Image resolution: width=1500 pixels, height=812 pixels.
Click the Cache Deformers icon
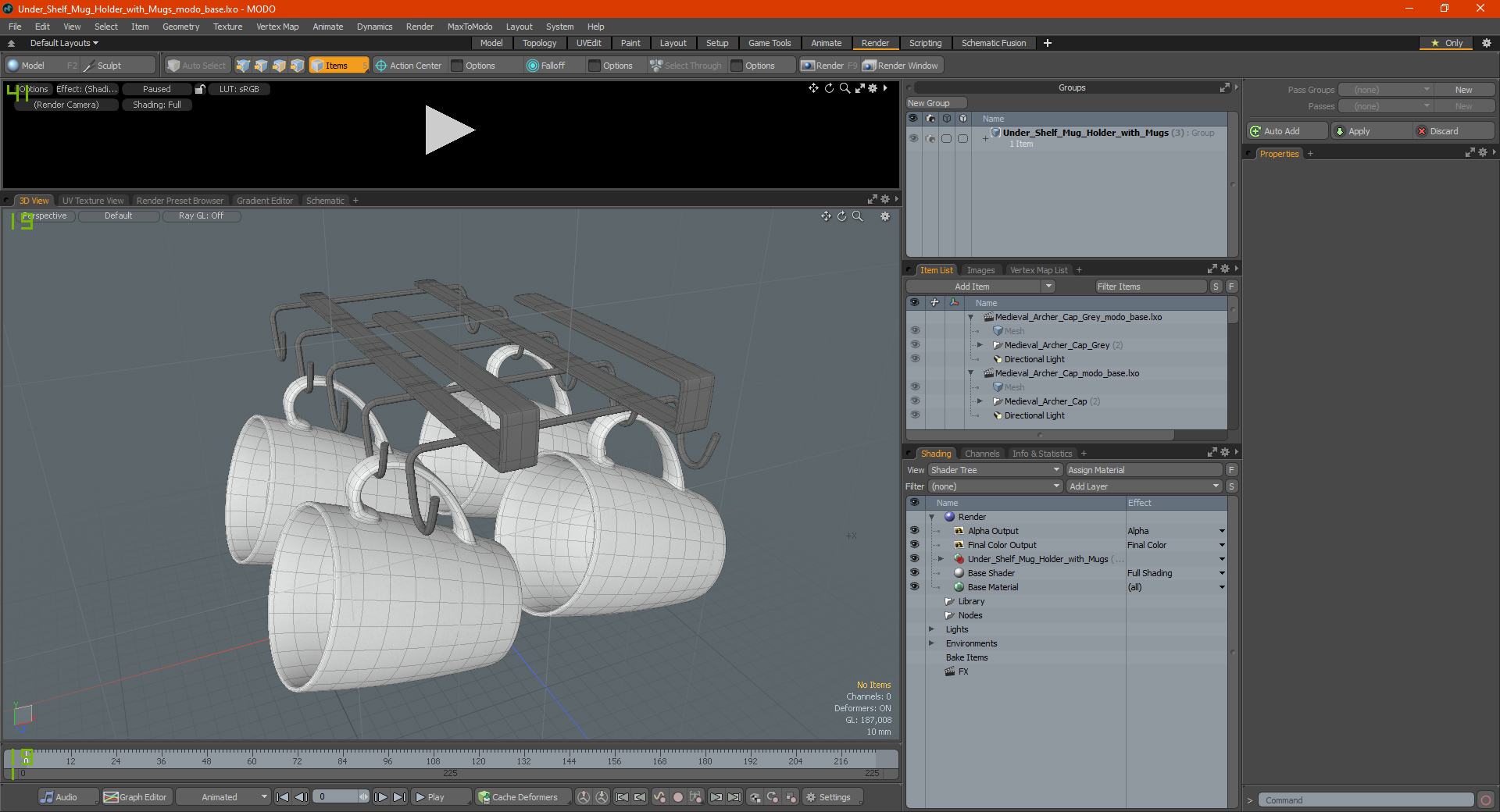[484, 797]
